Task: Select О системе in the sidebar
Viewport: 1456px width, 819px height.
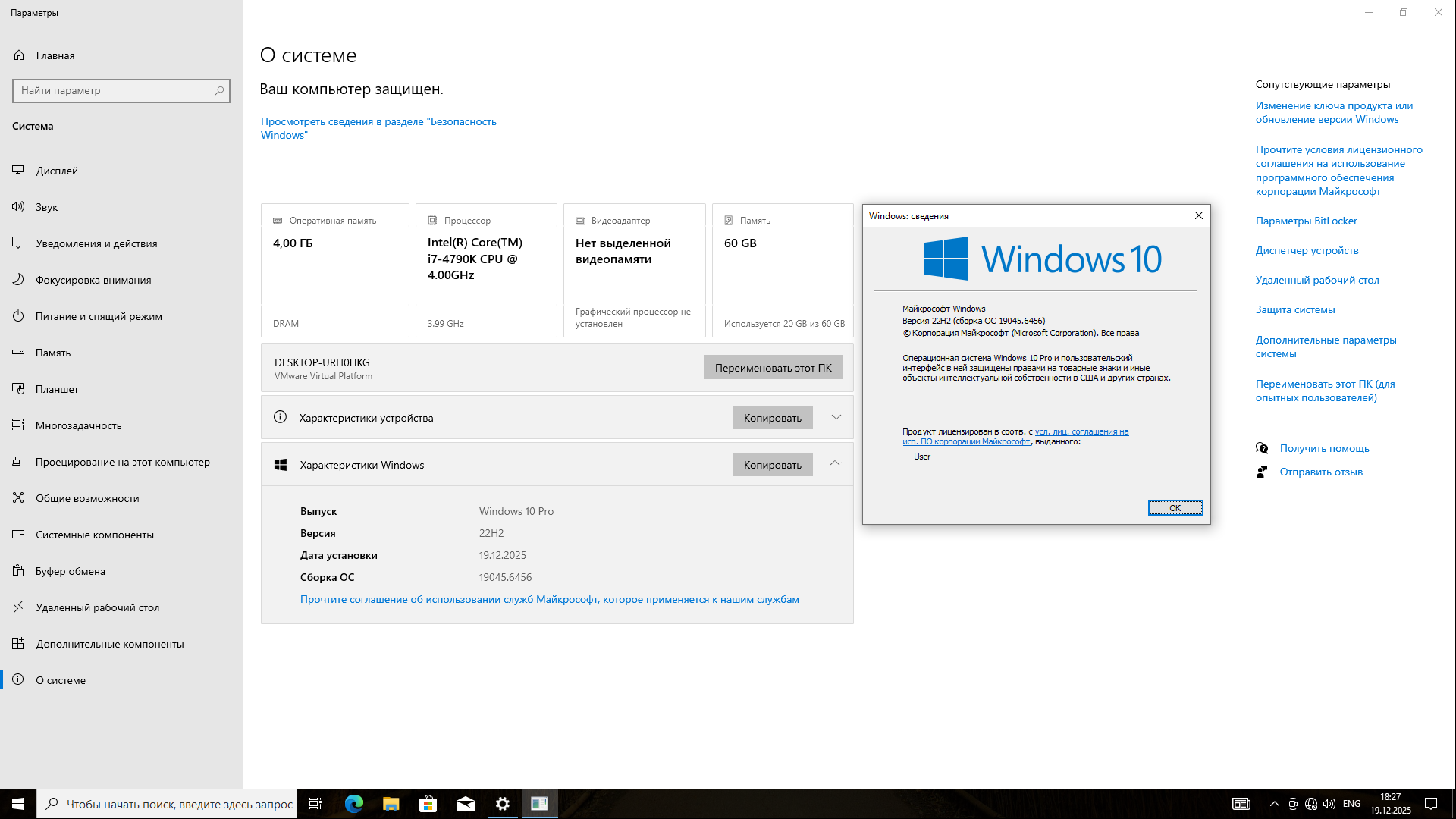Action: pos(18,680)
